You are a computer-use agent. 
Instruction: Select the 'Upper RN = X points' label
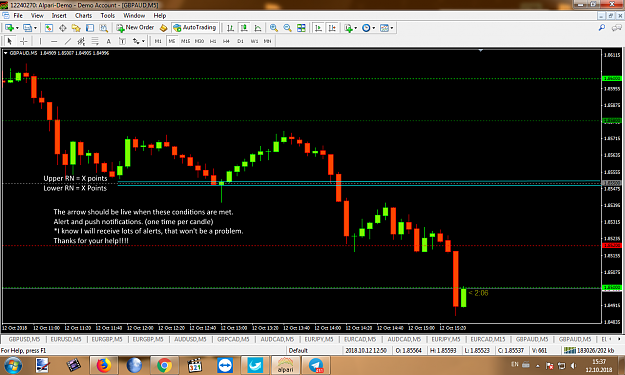click(x=75, y=178)
